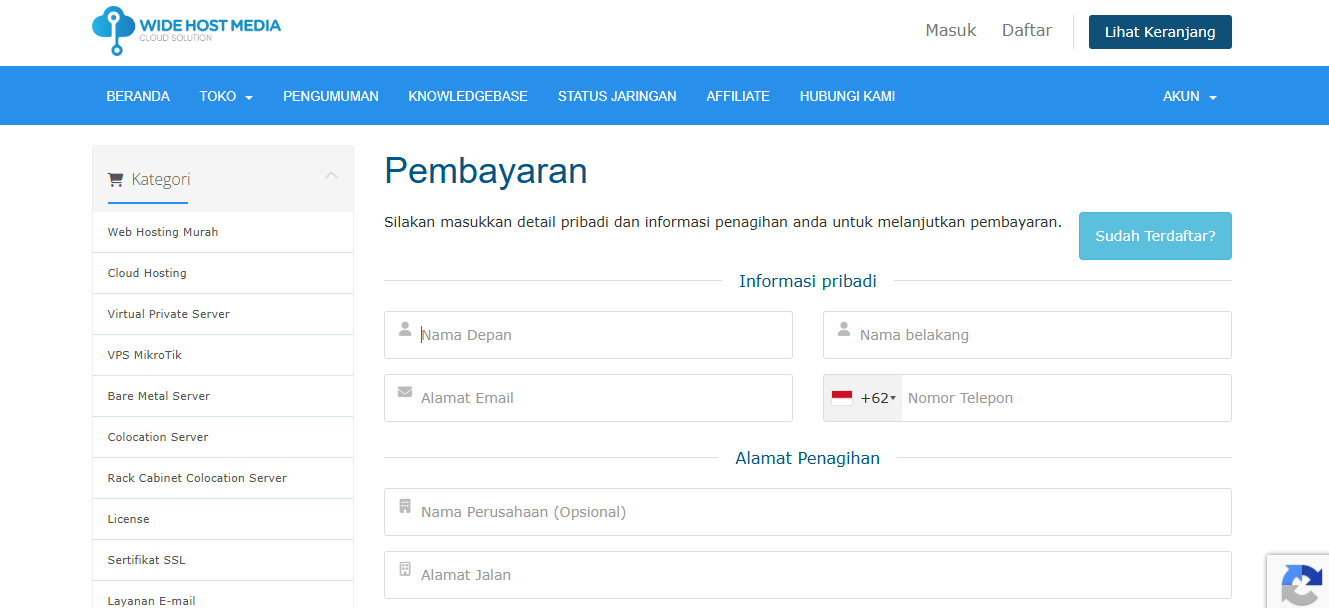The height and width of the screenshot is (608, 1329).
Task: Go to the BERANDA menu item
Action: 138,96
